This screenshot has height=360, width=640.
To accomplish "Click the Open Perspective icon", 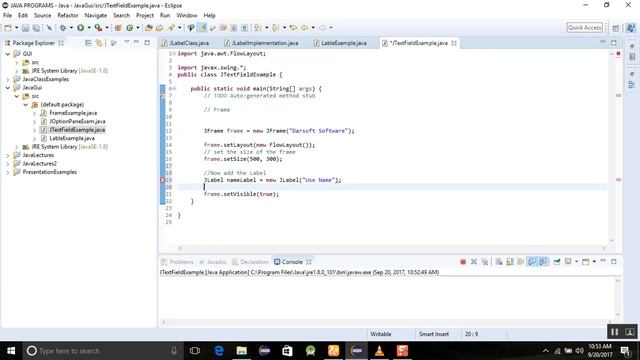I will pos(616,28).
